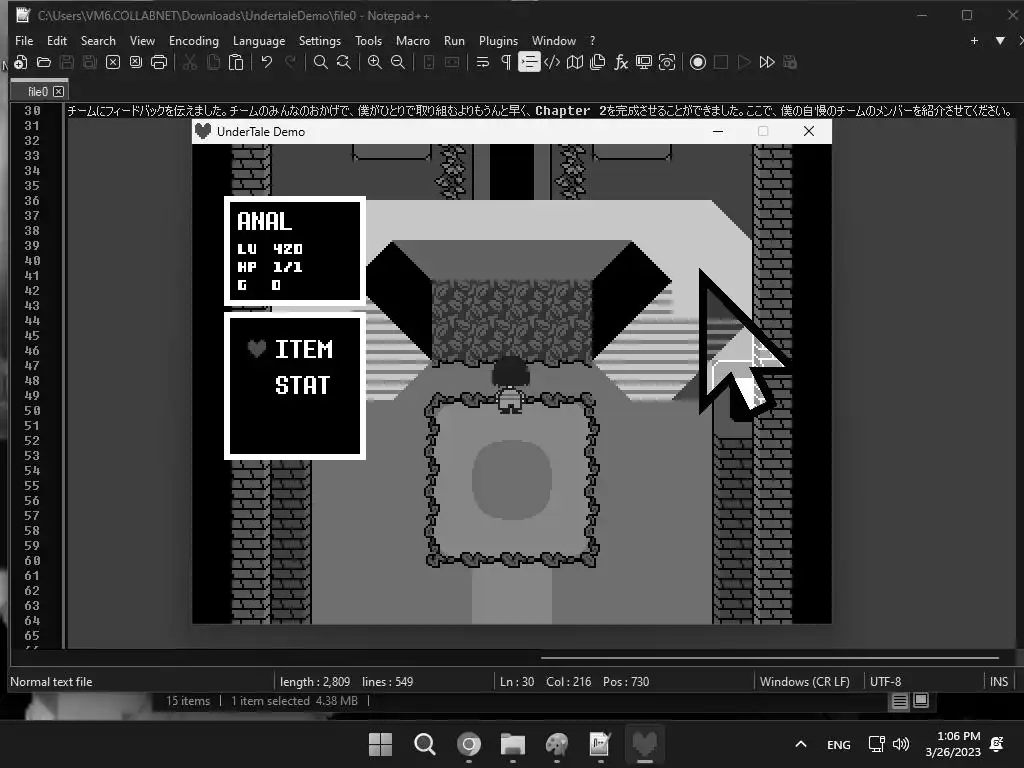Screen dimensions: 1024x768
Task: Open the Encoding menu
Action: [x=194, y=40]
